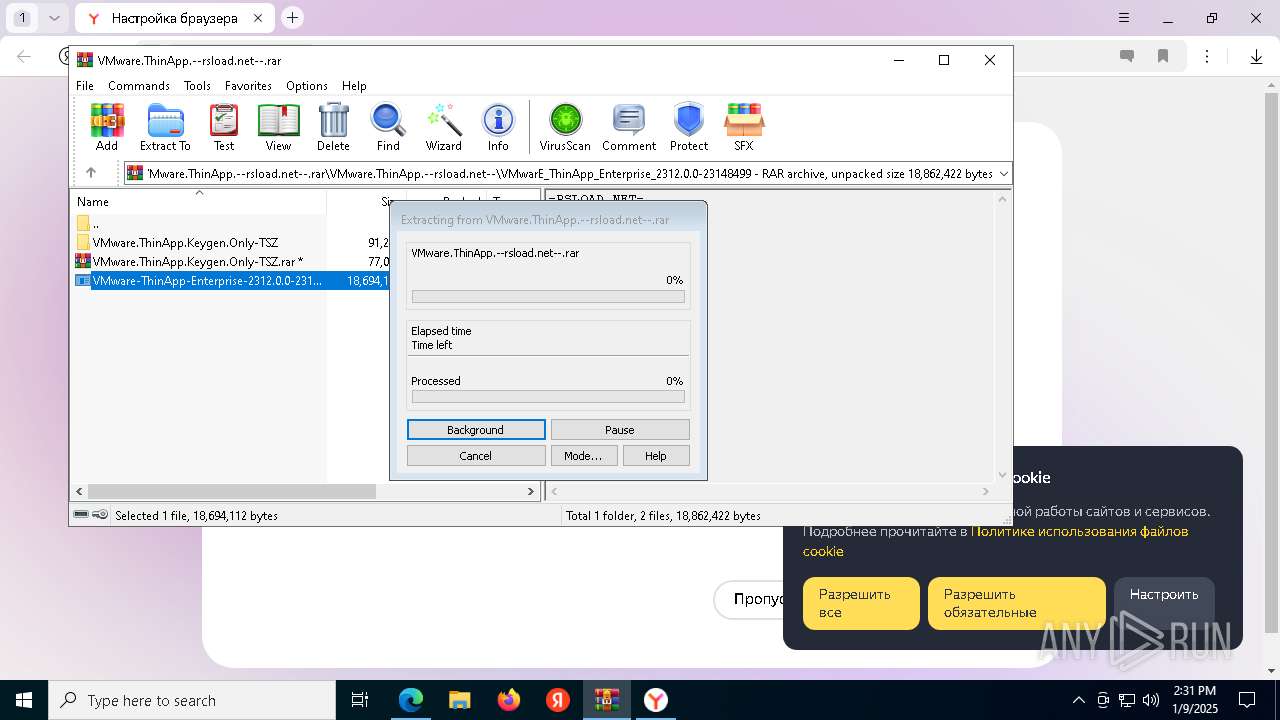
Task: Expand the archive path dropdown
Action: (1004, 173)
